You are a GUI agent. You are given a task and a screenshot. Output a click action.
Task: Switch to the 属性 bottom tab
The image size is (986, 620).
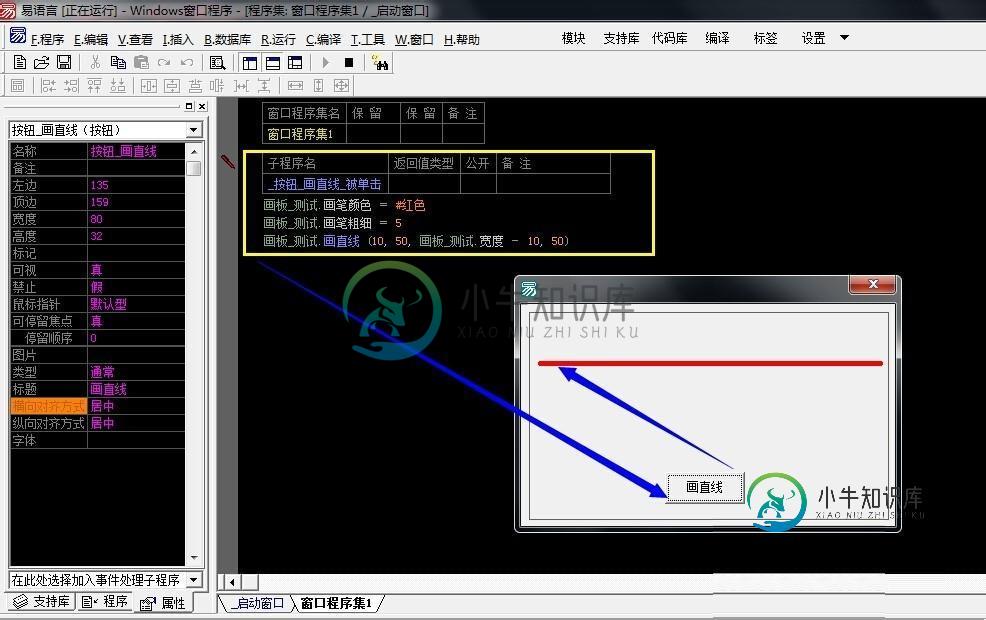click(x=163, y=603)
